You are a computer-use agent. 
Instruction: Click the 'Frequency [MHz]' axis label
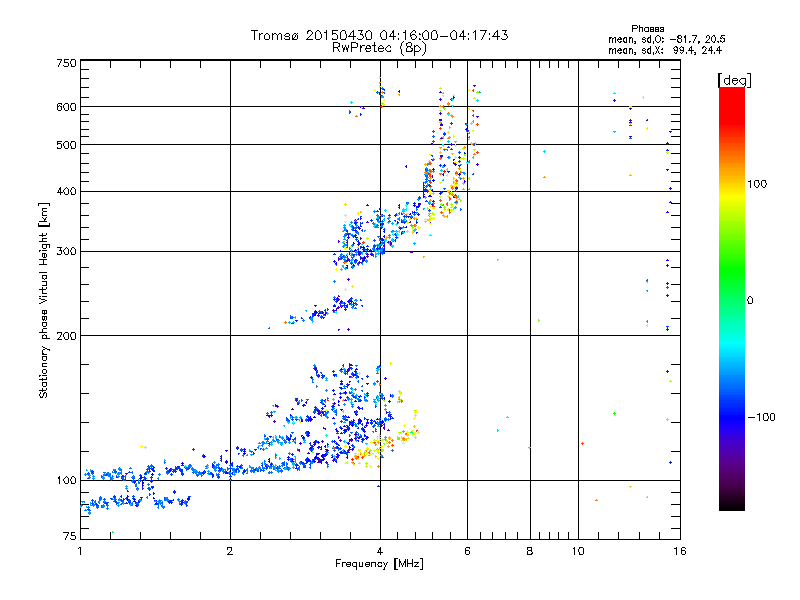coord(379,564)
